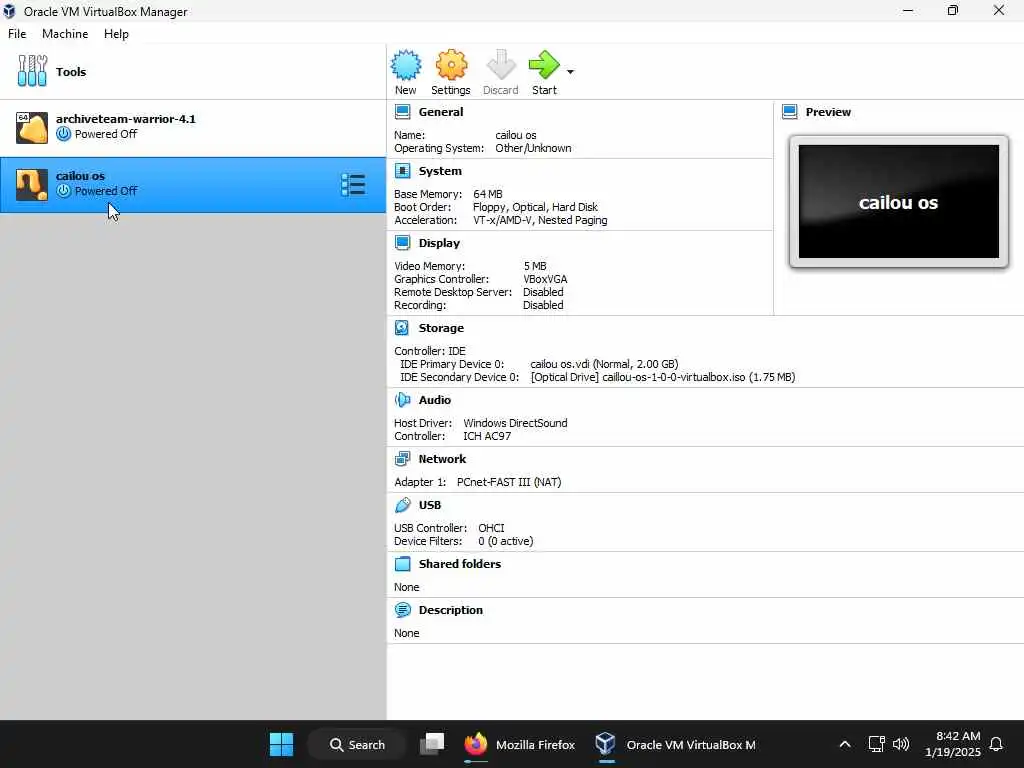Open cailou os machine menu list icon

(353, 185)
